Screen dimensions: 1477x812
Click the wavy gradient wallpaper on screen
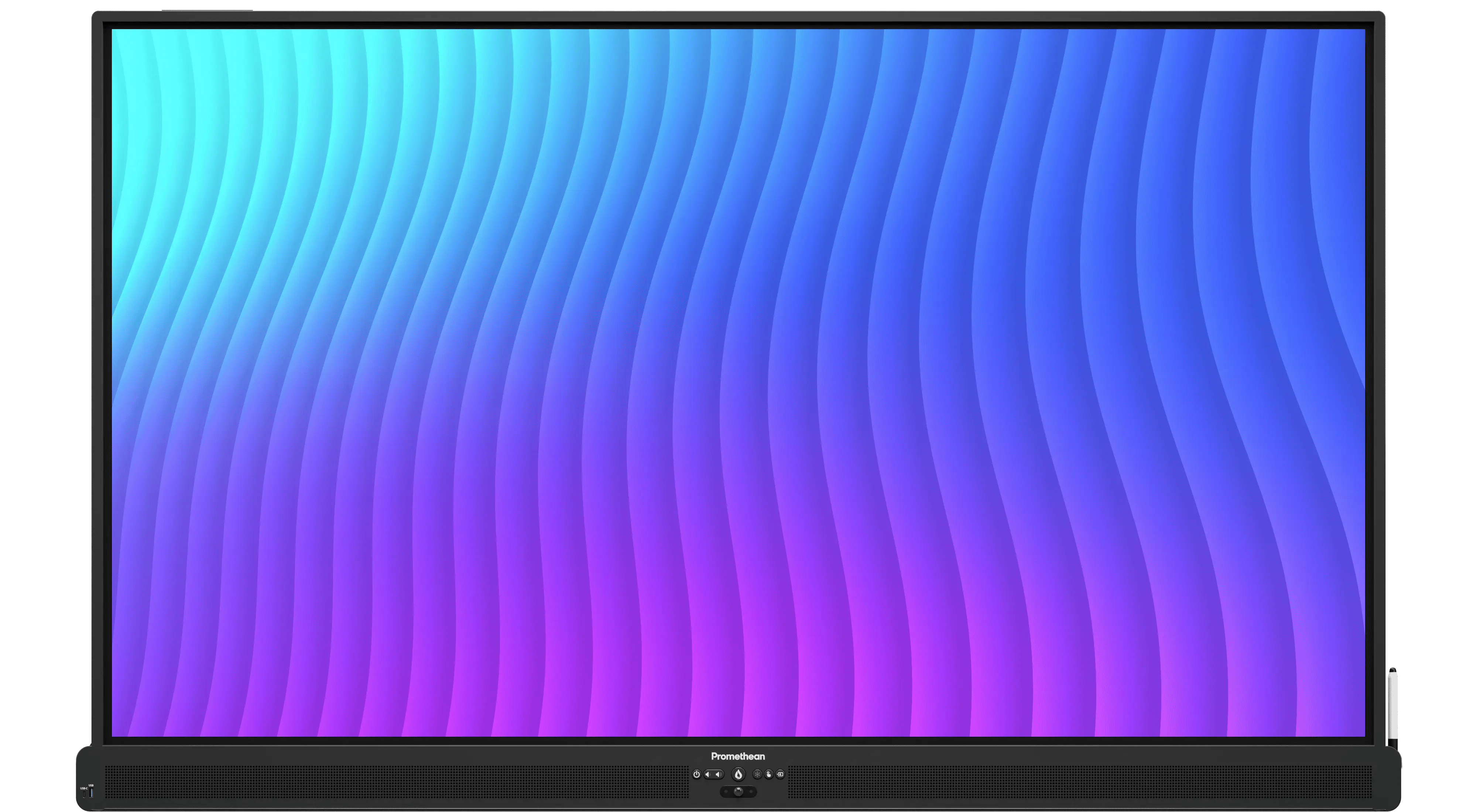point(738,378)
